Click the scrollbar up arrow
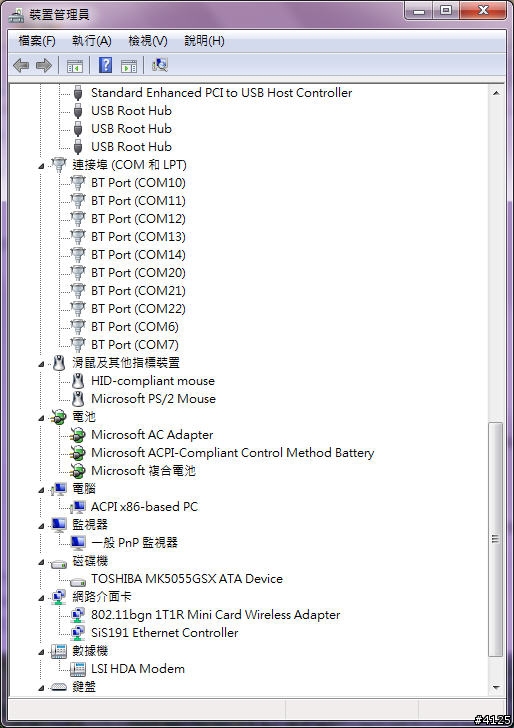This screenshot has height=728, width=514. [496, 93]
